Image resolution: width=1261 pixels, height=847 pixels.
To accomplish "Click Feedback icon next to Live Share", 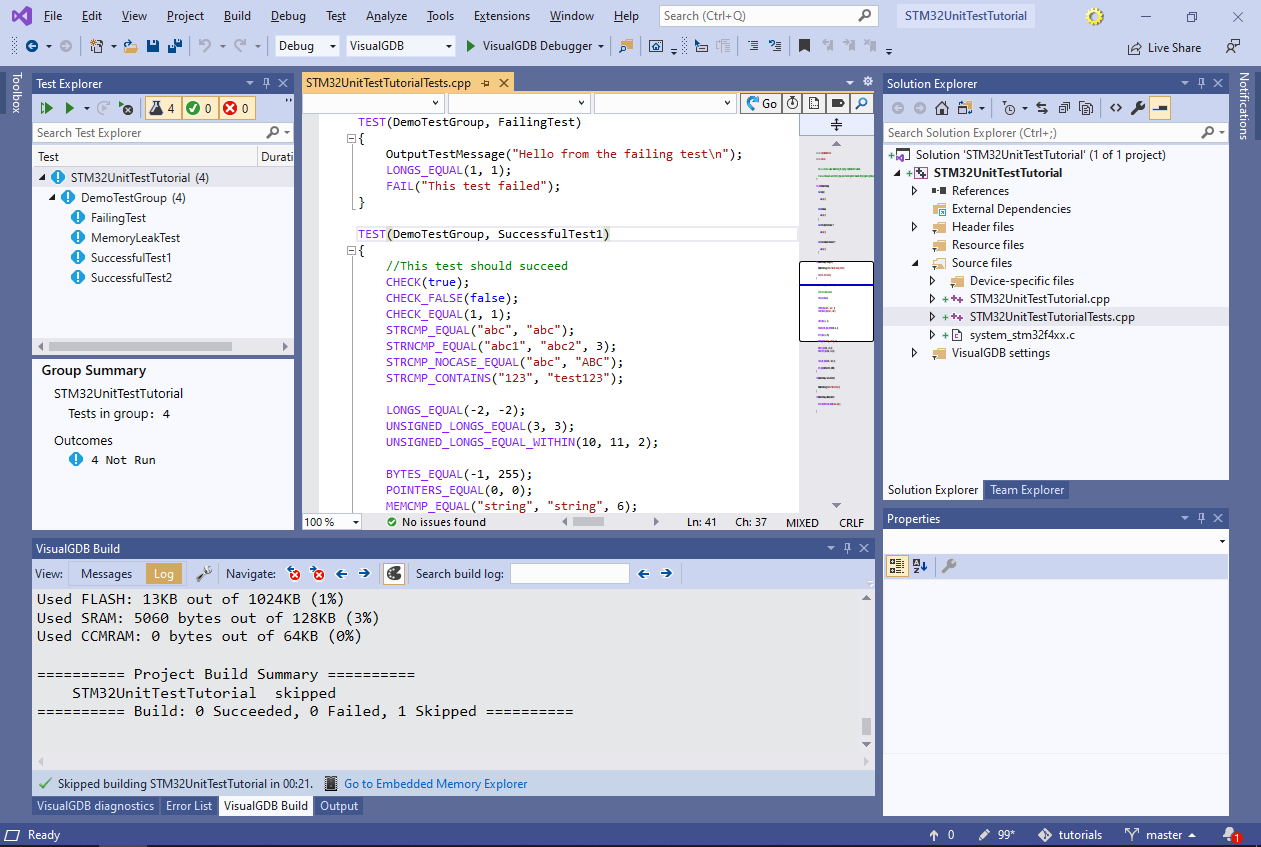I will click(x=1233, y=47).
